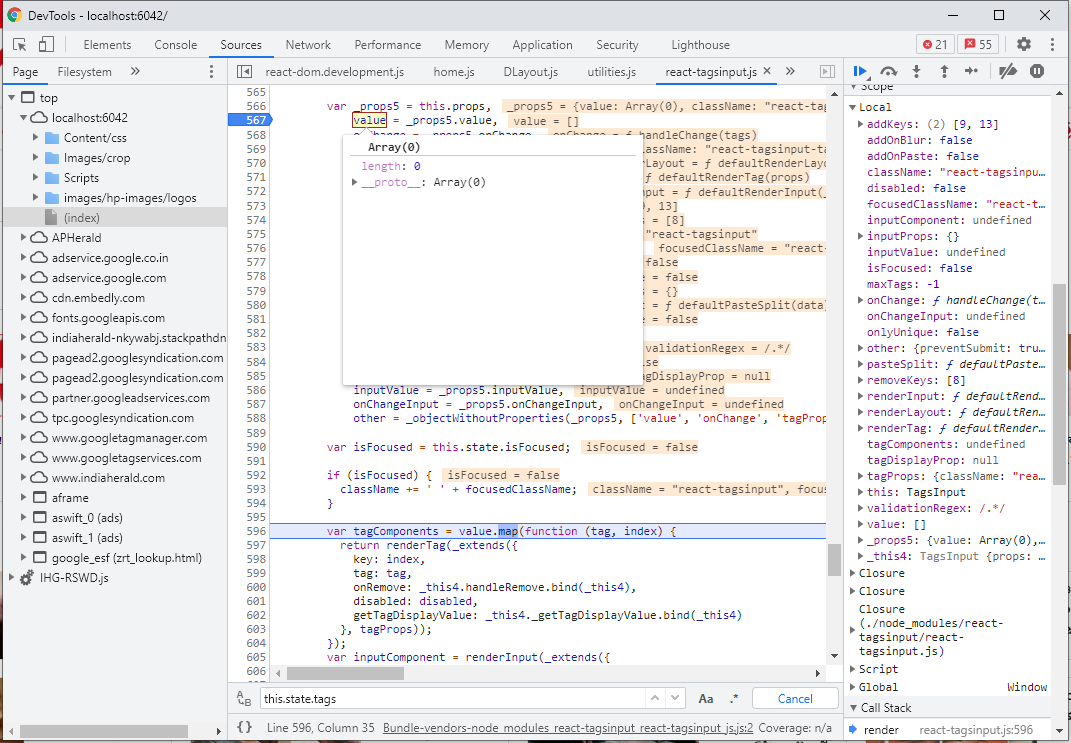Step over next function call
This screenshot has width=1071, height=743.
coord(889,71)
